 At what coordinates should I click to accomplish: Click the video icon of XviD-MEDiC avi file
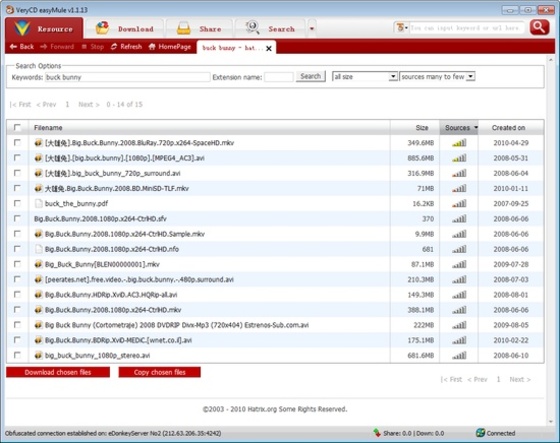(x=38, y=340)
